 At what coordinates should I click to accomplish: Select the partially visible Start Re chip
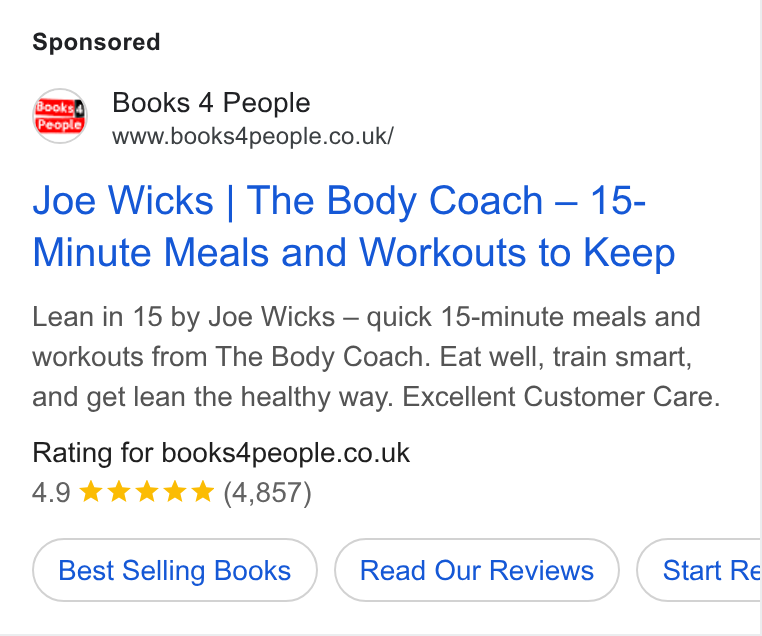pos(699,570)
